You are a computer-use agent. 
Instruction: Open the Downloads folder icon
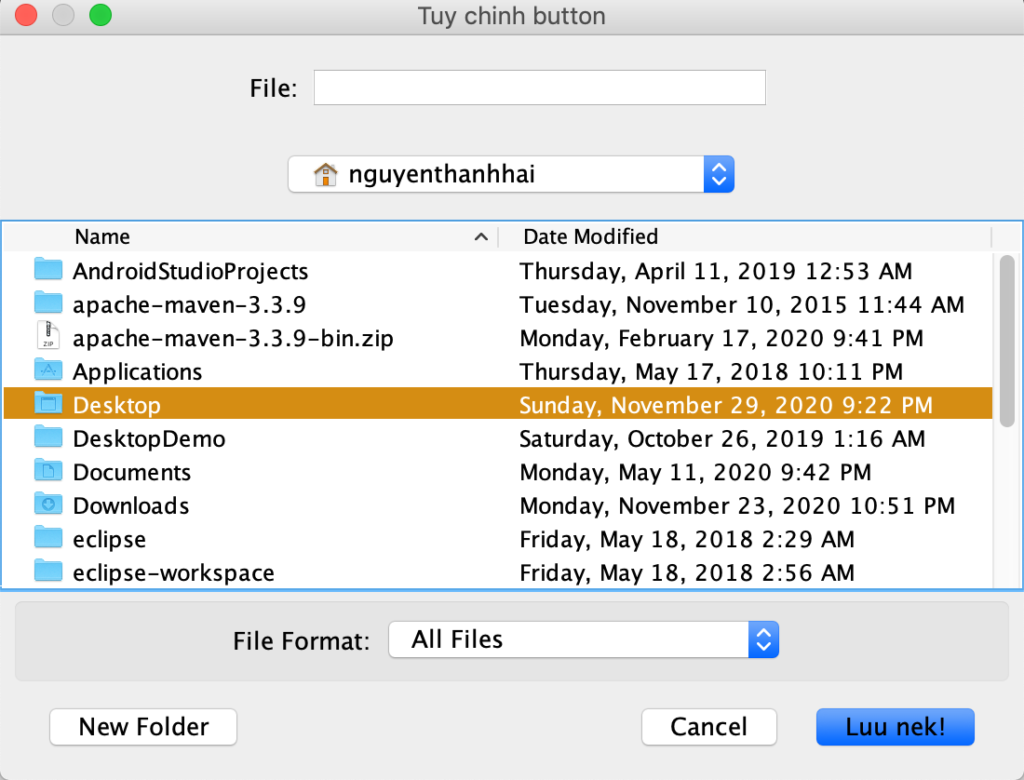(49, 506)
